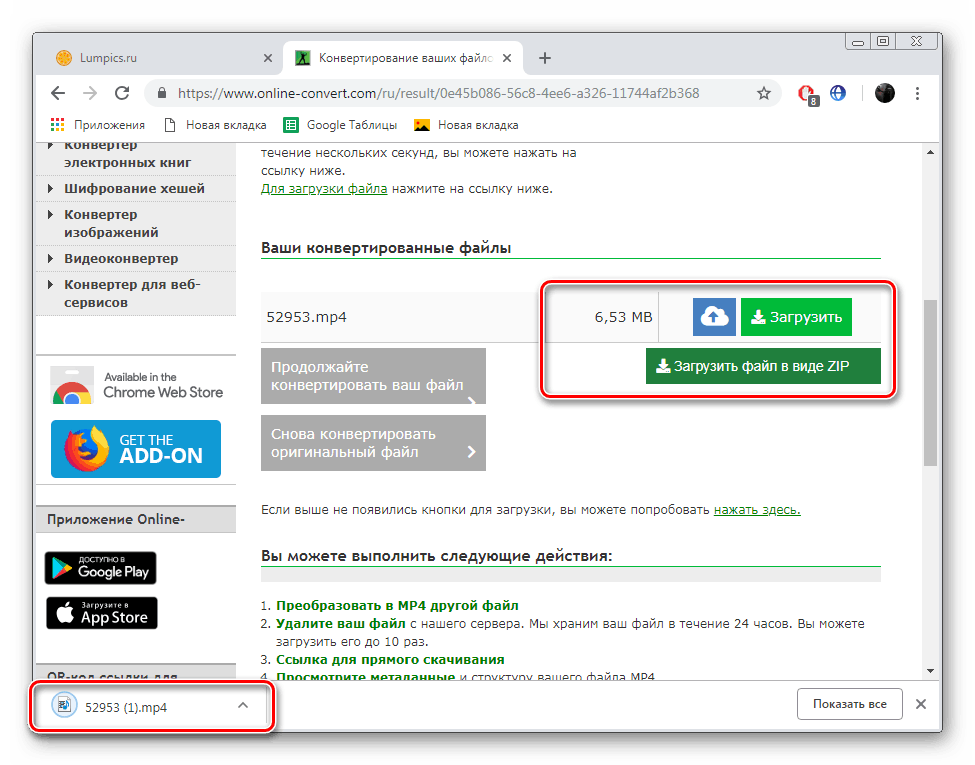Open the Google Play badge
Screen dimensions: 975x765
point(100,568)
